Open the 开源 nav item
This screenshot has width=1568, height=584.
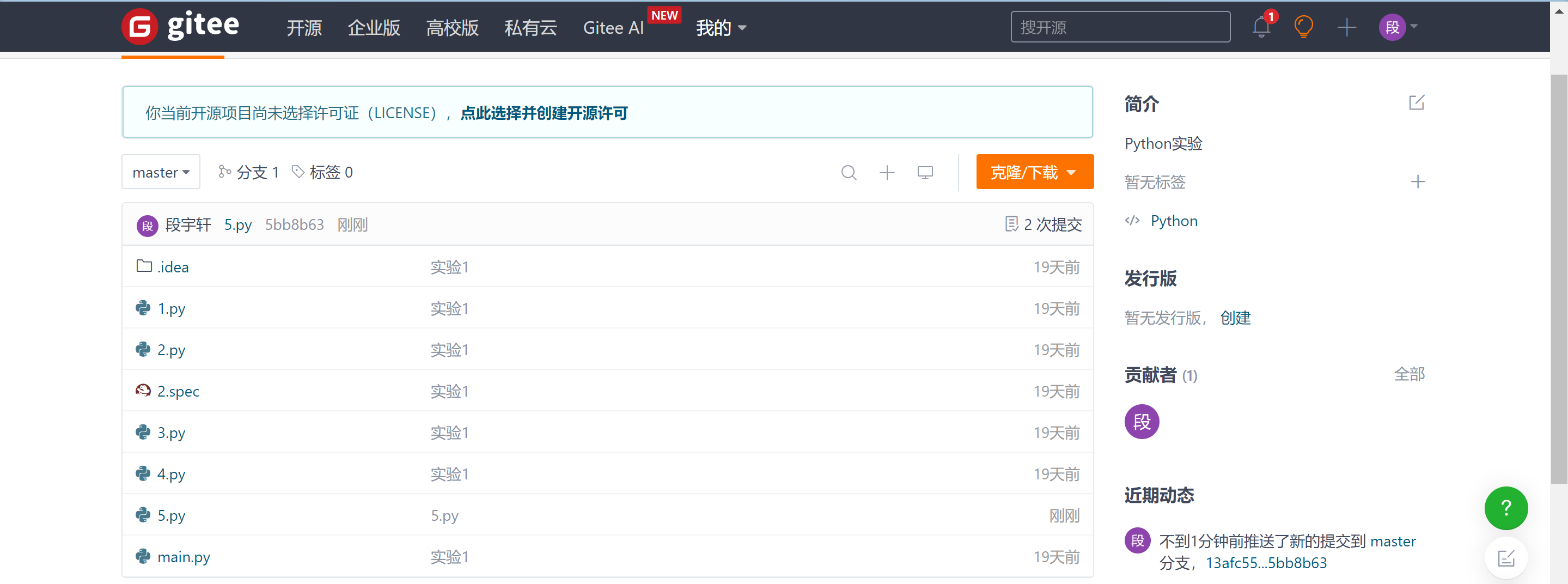click(x=304, y=28)
